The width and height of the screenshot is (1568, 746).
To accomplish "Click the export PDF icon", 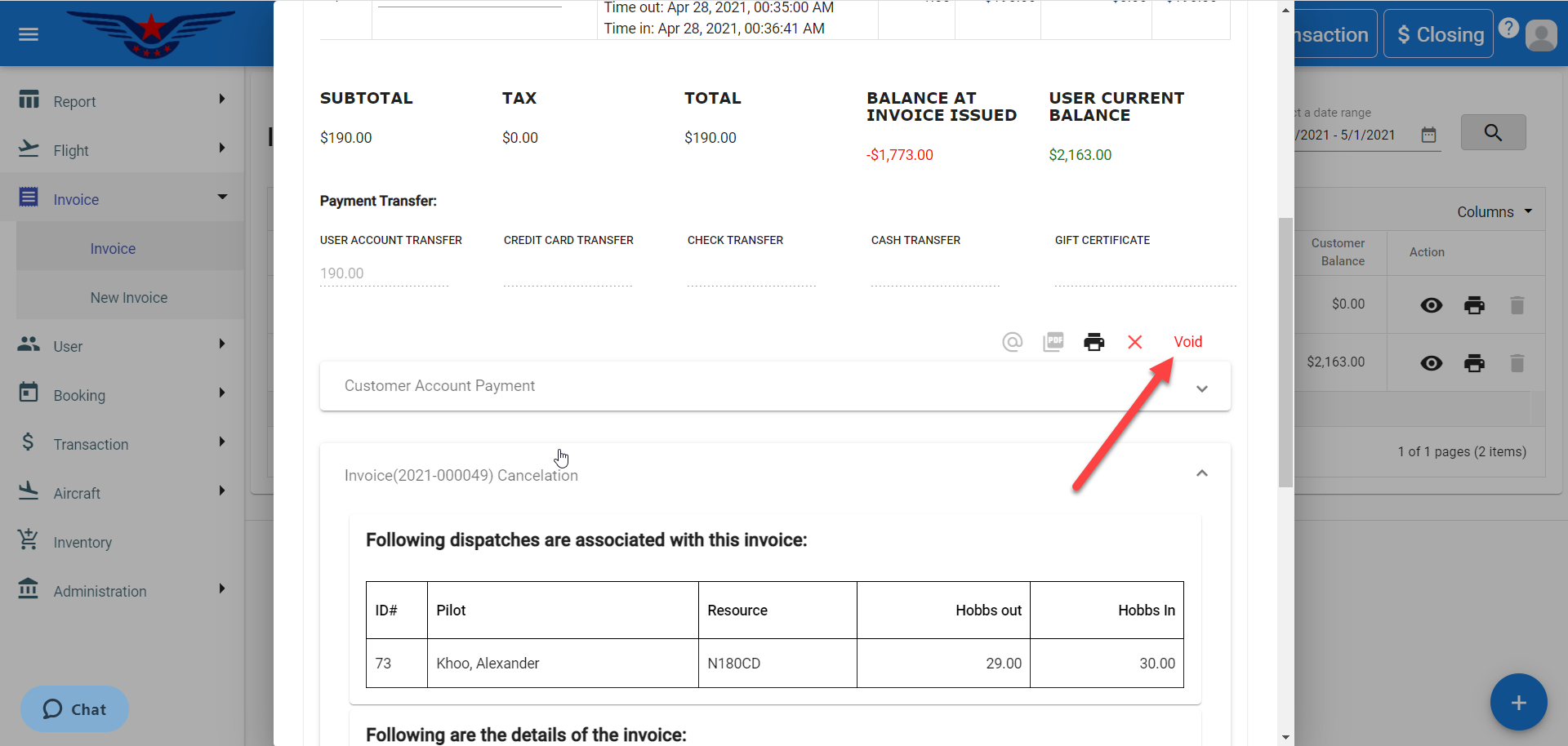I will click(x=1053, y=342).
